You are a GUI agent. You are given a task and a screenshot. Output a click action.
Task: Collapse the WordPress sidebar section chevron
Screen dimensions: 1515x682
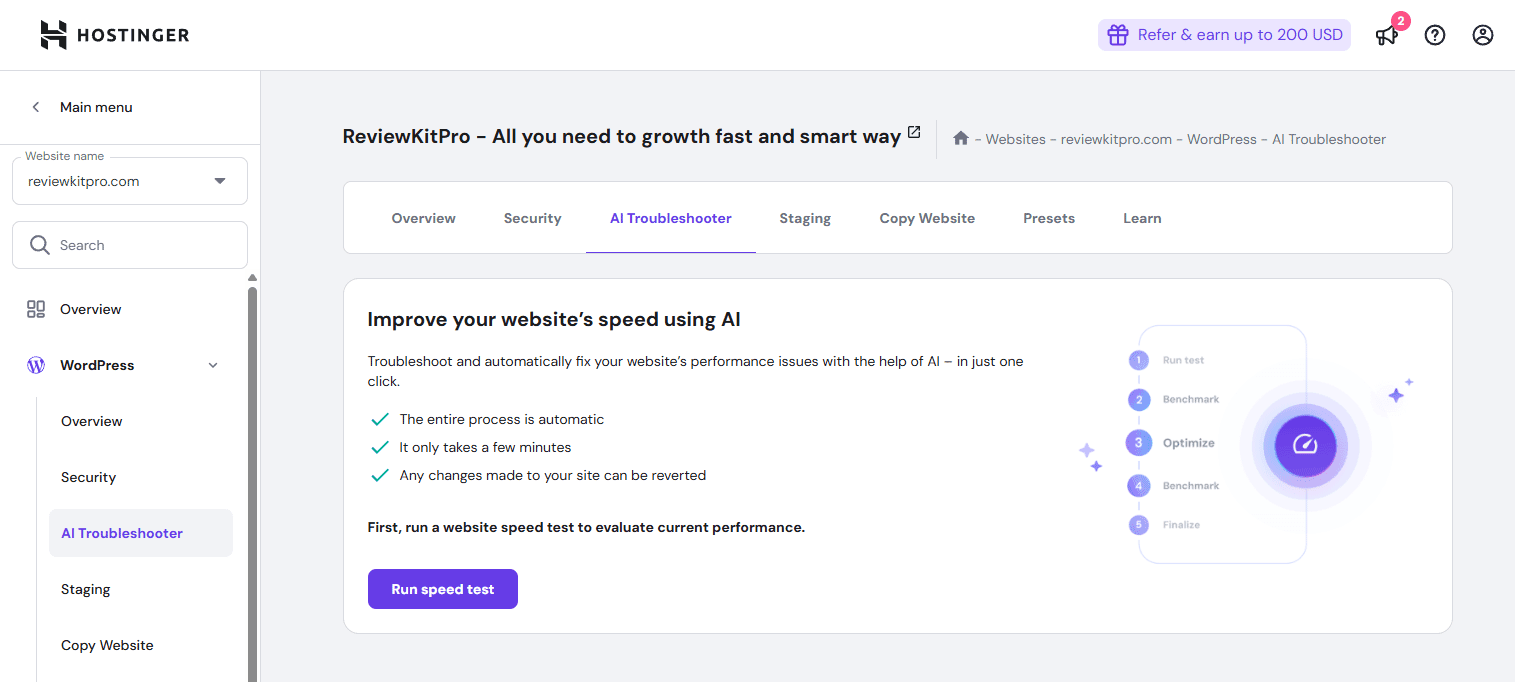coord(213,365)
